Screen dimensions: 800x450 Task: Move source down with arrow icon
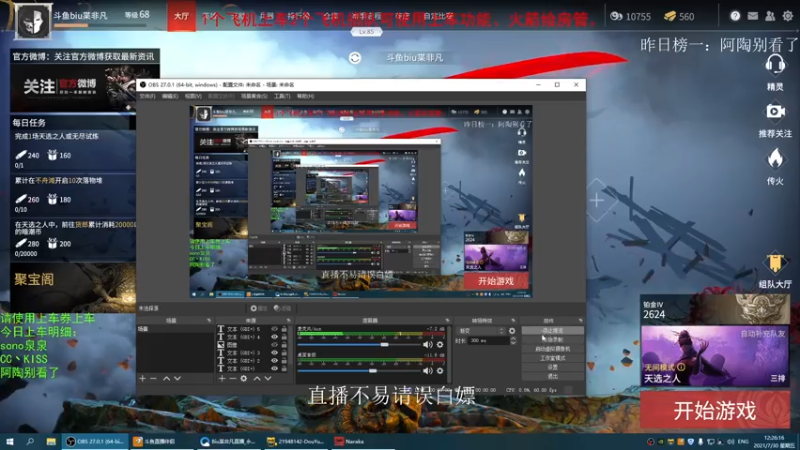point(268,379)
